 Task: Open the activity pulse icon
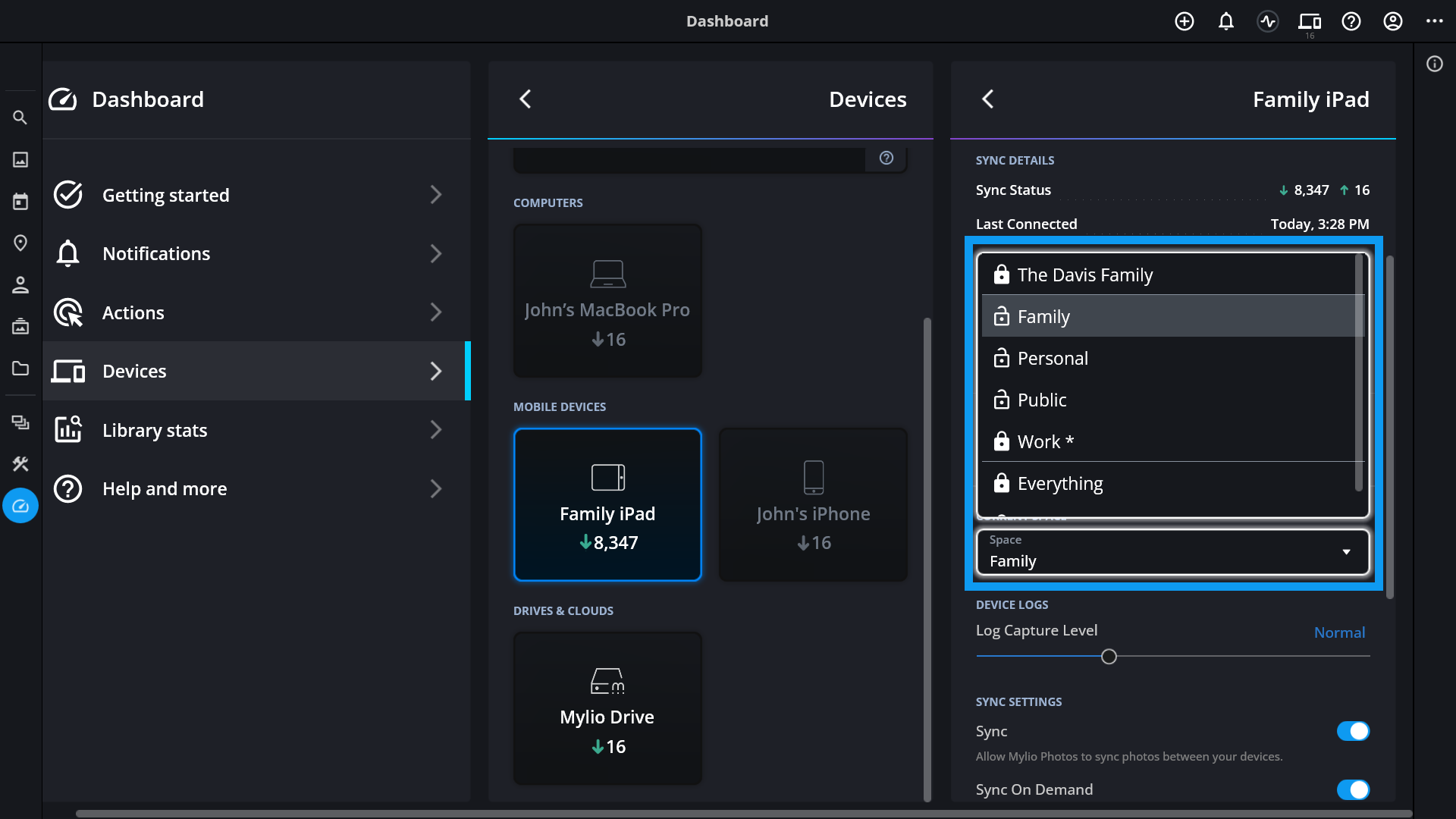[1268, 21]
